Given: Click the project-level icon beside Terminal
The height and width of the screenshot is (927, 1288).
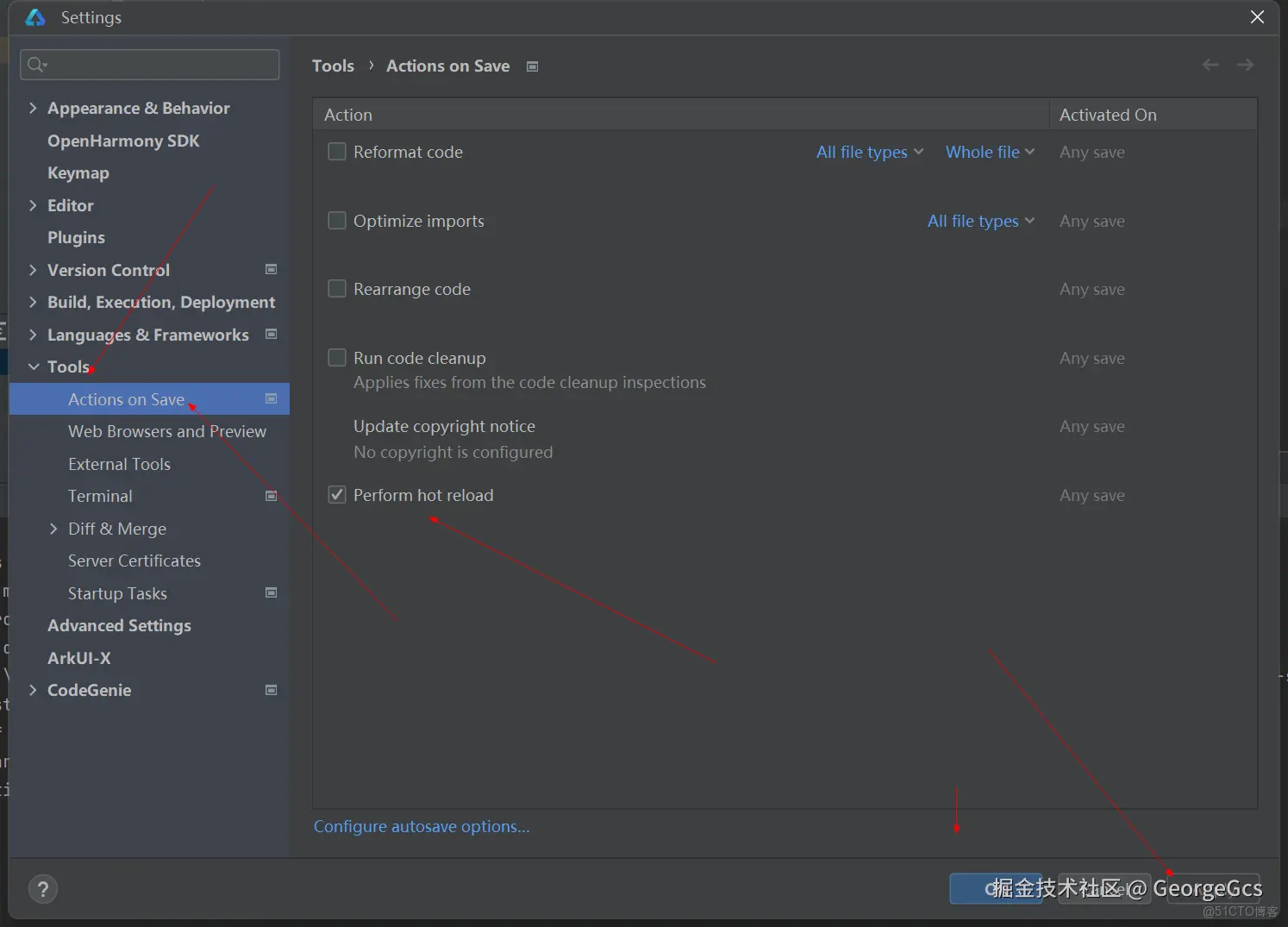Looking at the screenshot, I should coord(271,496).
